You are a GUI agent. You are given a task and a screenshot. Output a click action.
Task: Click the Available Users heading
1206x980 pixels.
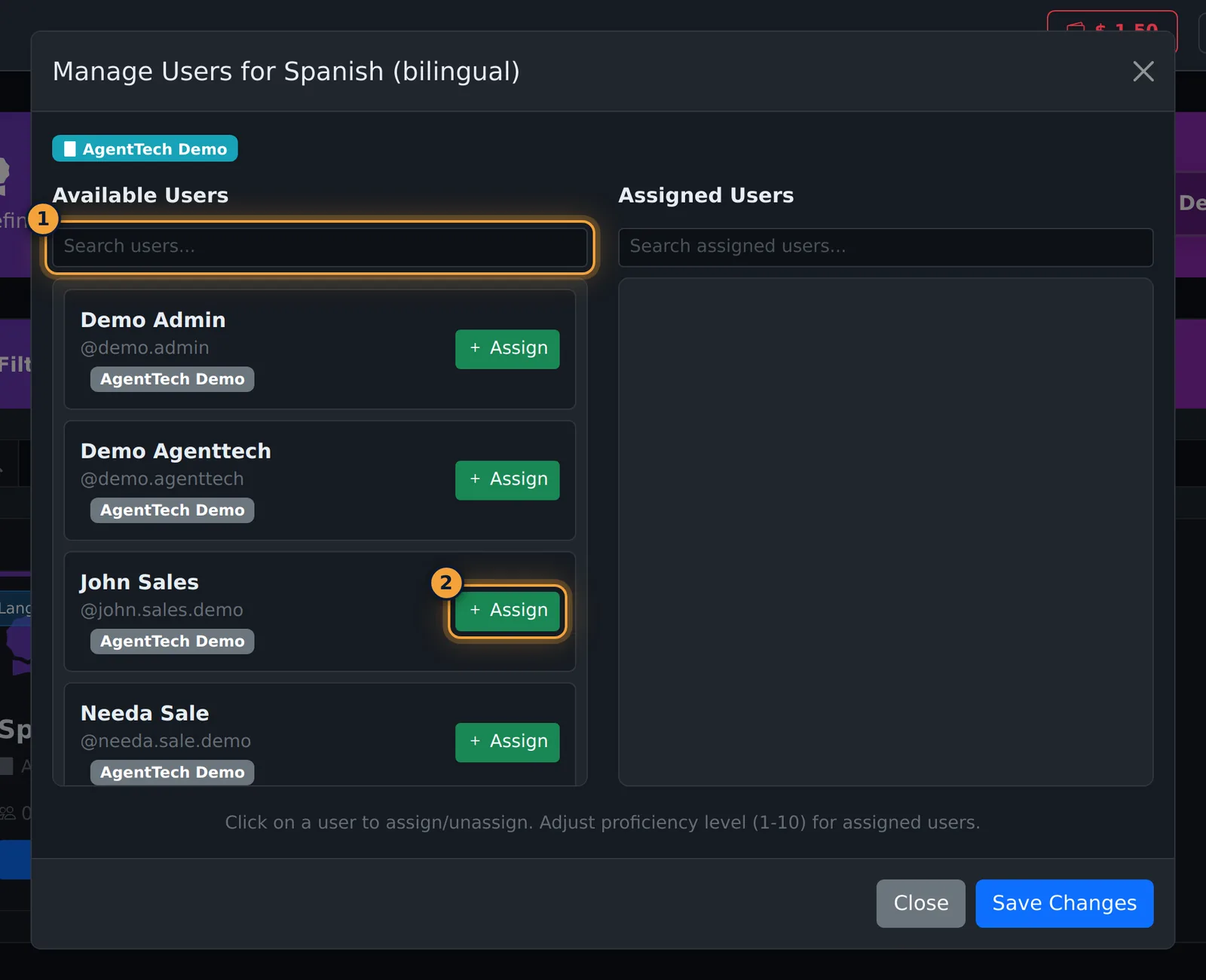coord(140,195)
